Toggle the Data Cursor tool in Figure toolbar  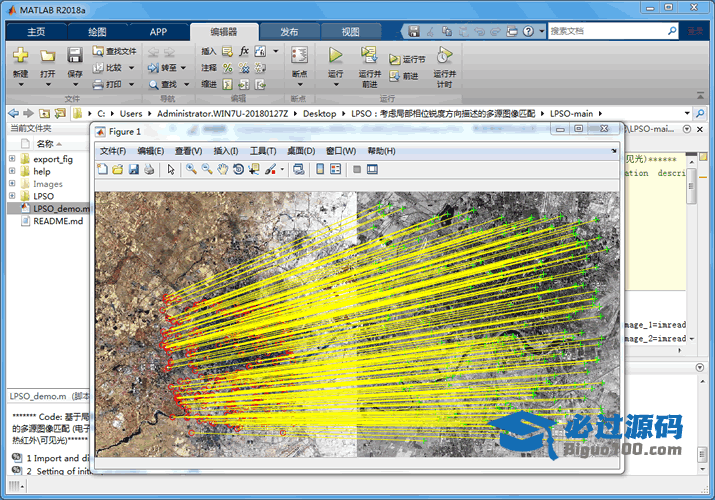(254, 170)
